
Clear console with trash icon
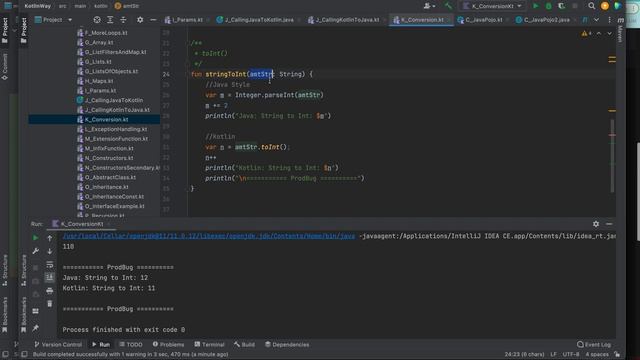49,304
